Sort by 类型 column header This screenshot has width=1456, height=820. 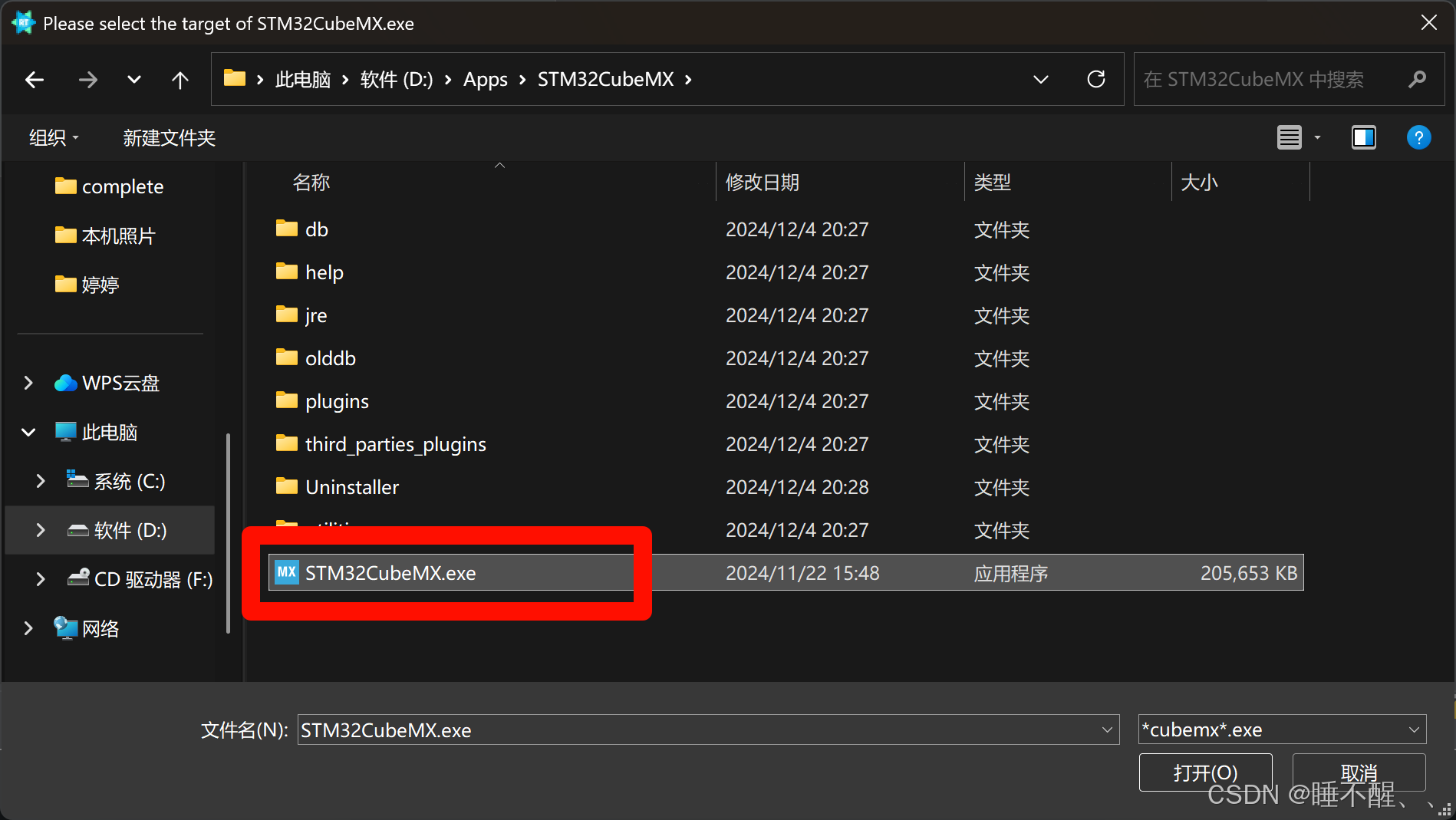coord(993,183)
